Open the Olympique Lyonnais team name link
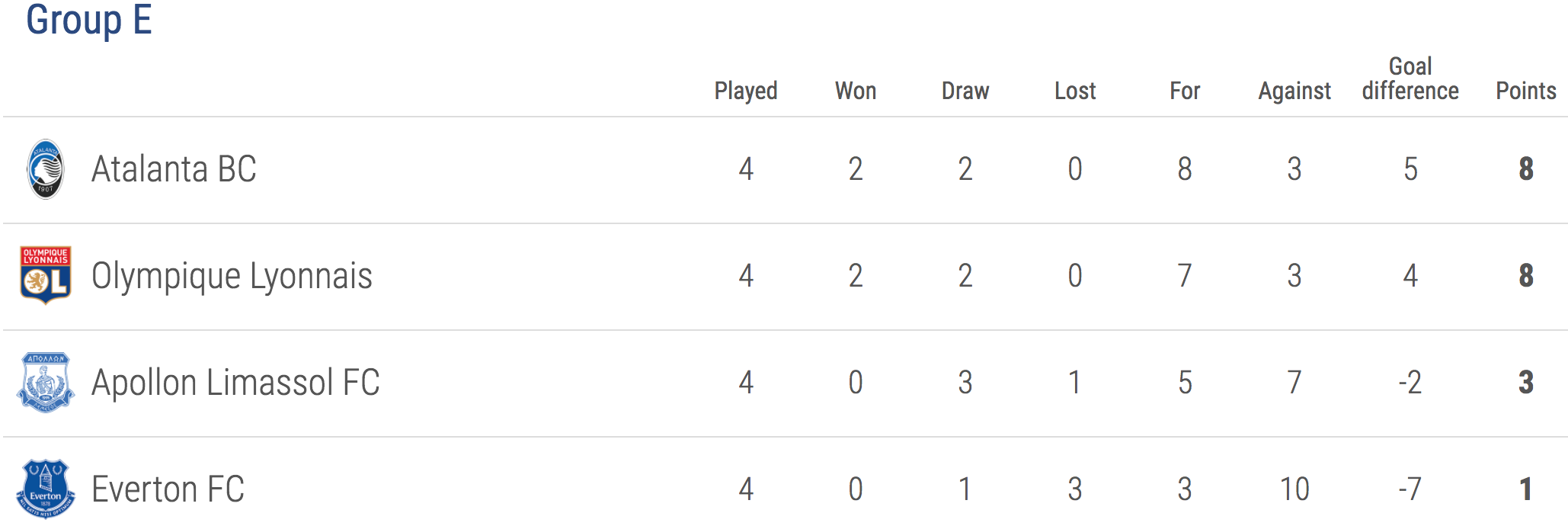Screen dimensions: 1568x526 tap(232, 277)
